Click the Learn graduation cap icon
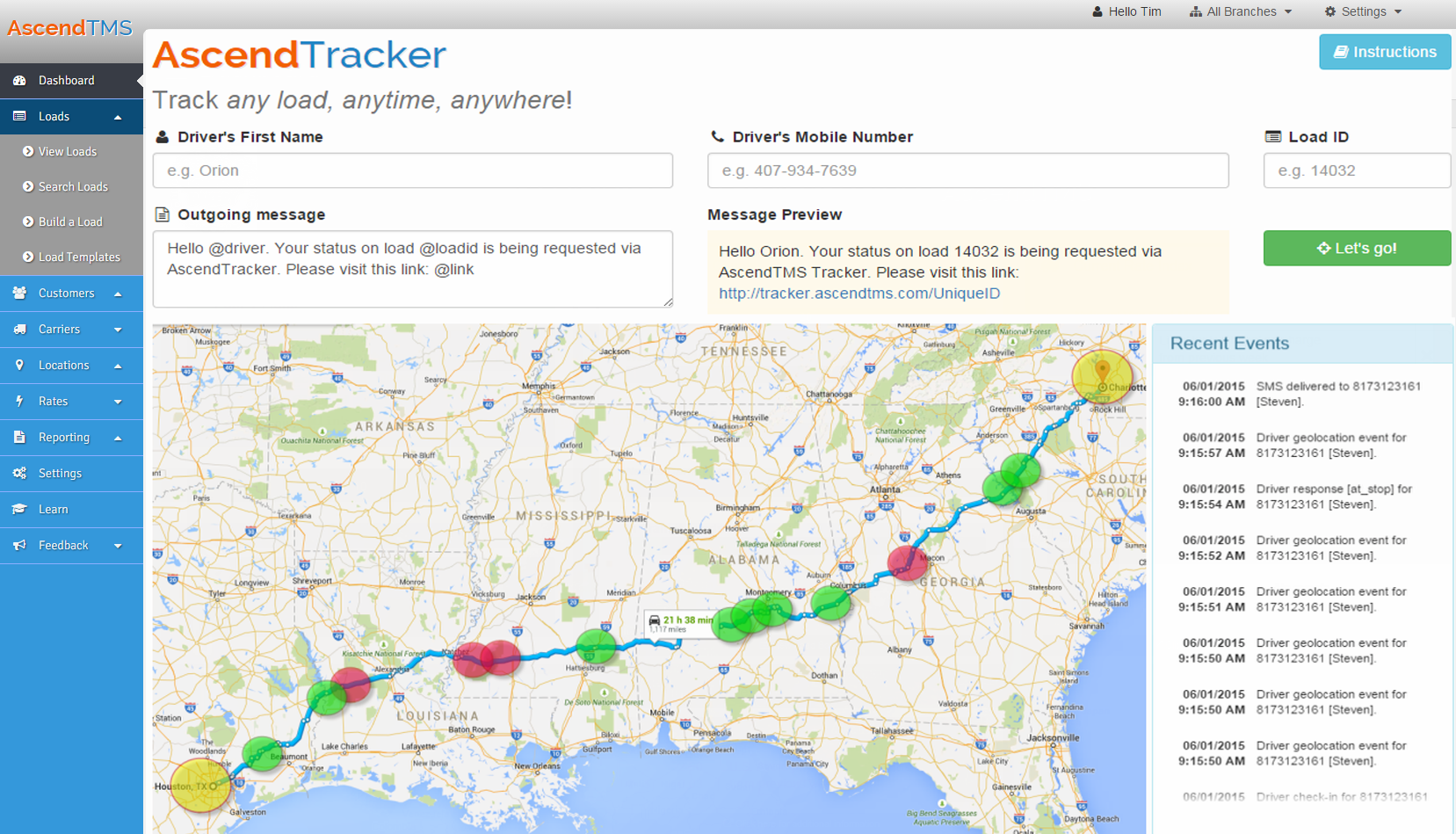 (x=19, y=509)
